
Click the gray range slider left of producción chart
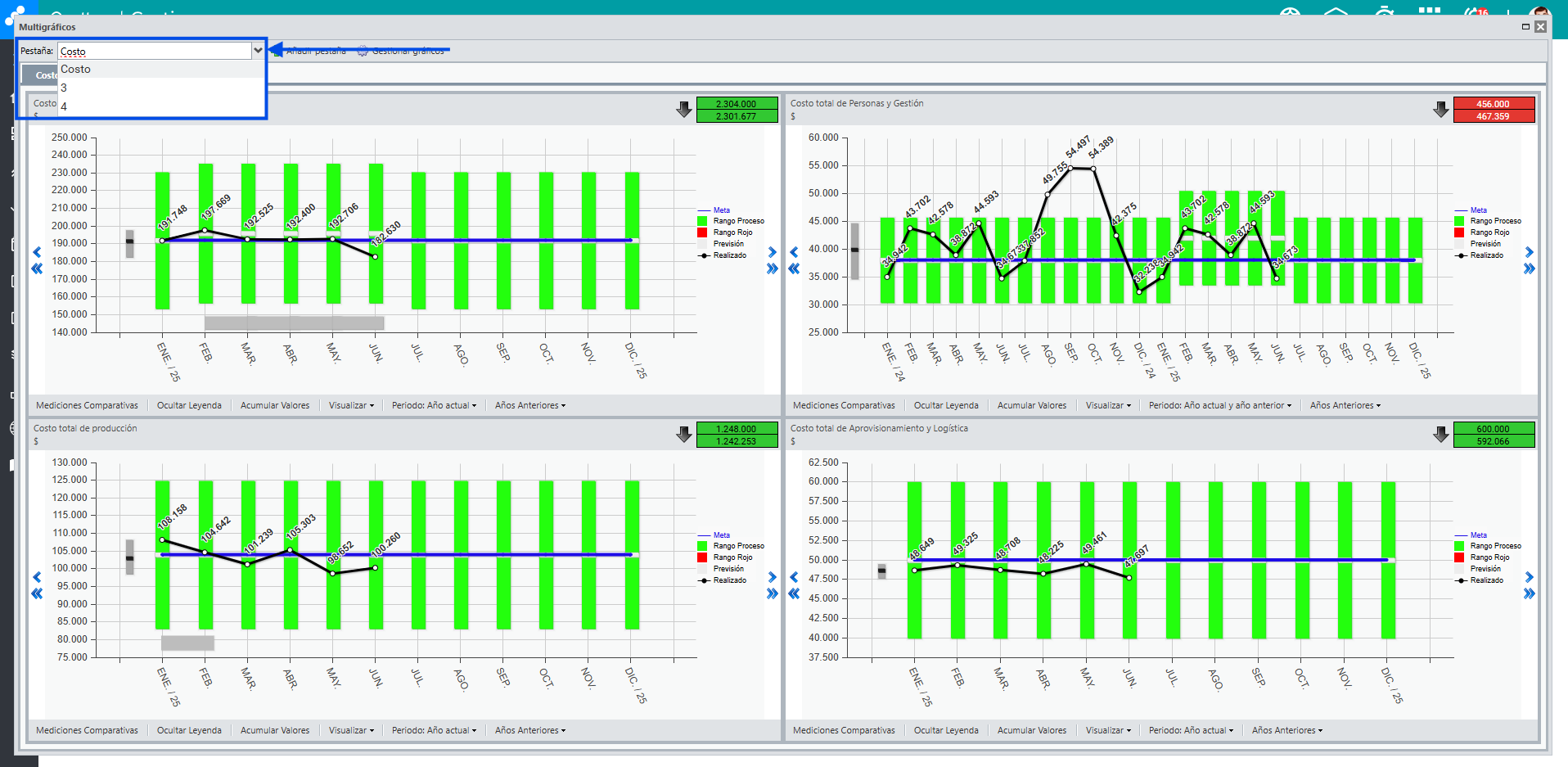(129, 557)
